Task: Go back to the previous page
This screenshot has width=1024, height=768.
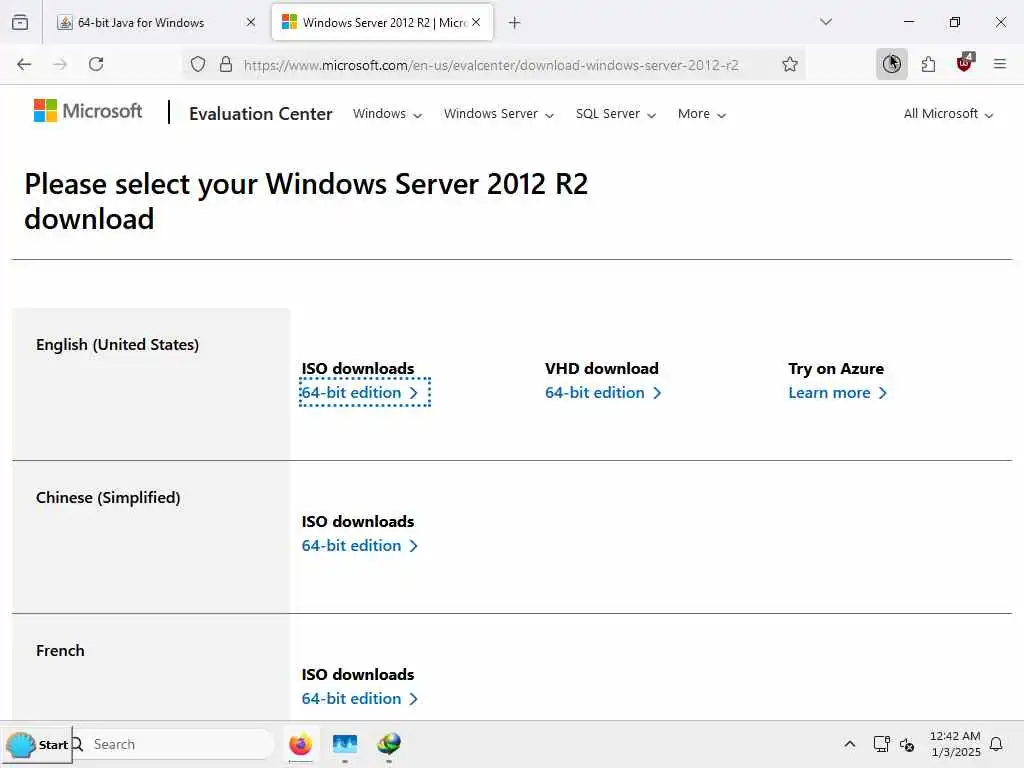Action: click(x=24, y=64)
